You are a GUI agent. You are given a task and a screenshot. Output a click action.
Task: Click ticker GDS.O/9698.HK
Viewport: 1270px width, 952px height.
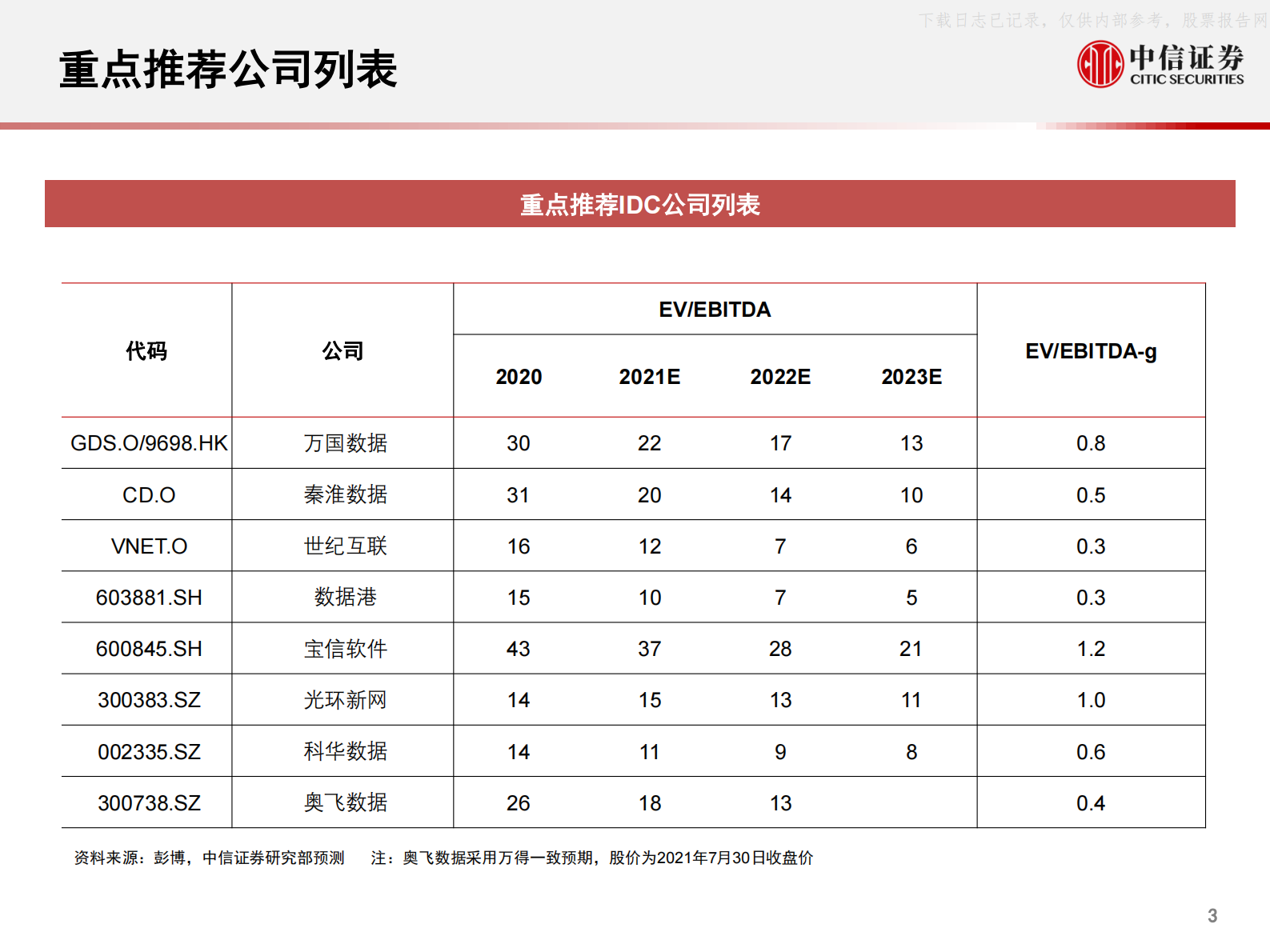tap(149, 443)
